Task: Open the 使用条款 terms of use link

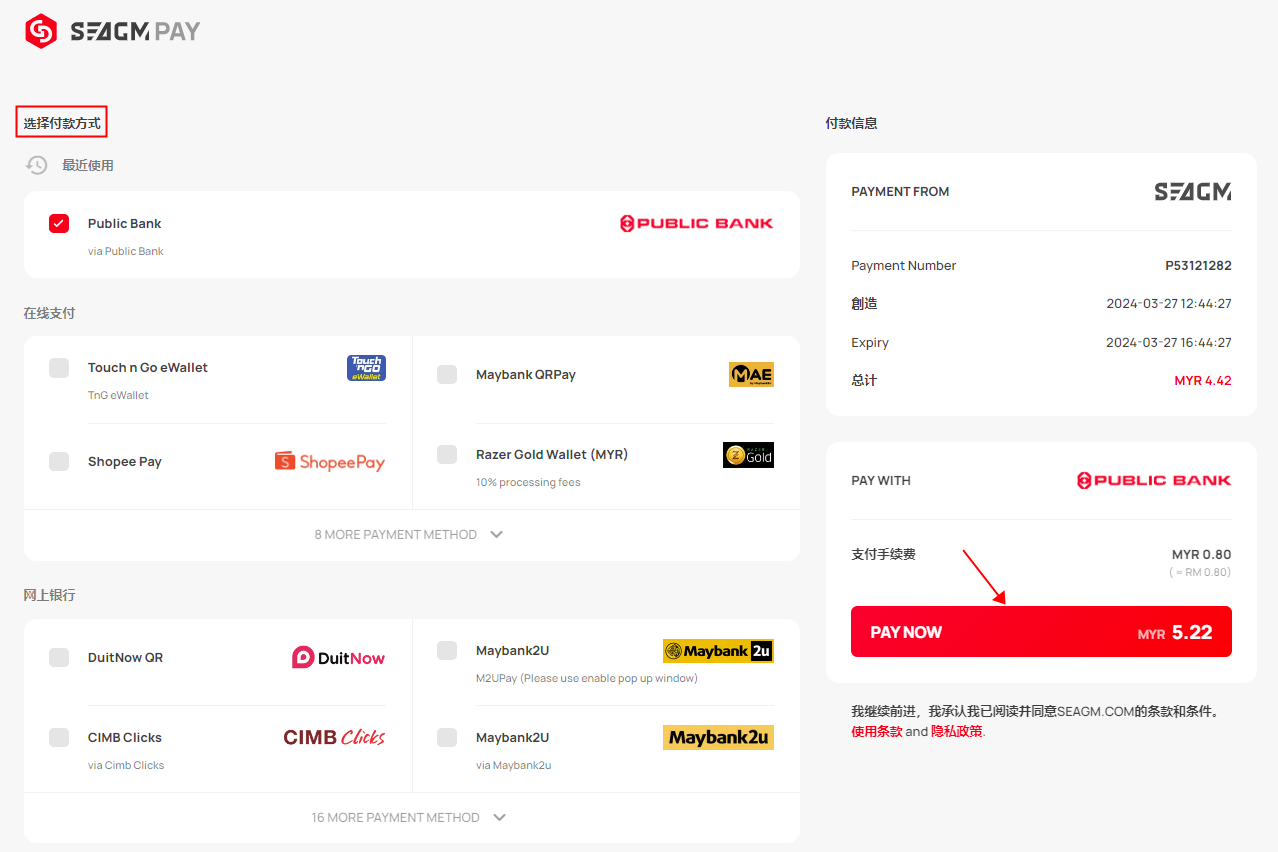Action: 877,731
